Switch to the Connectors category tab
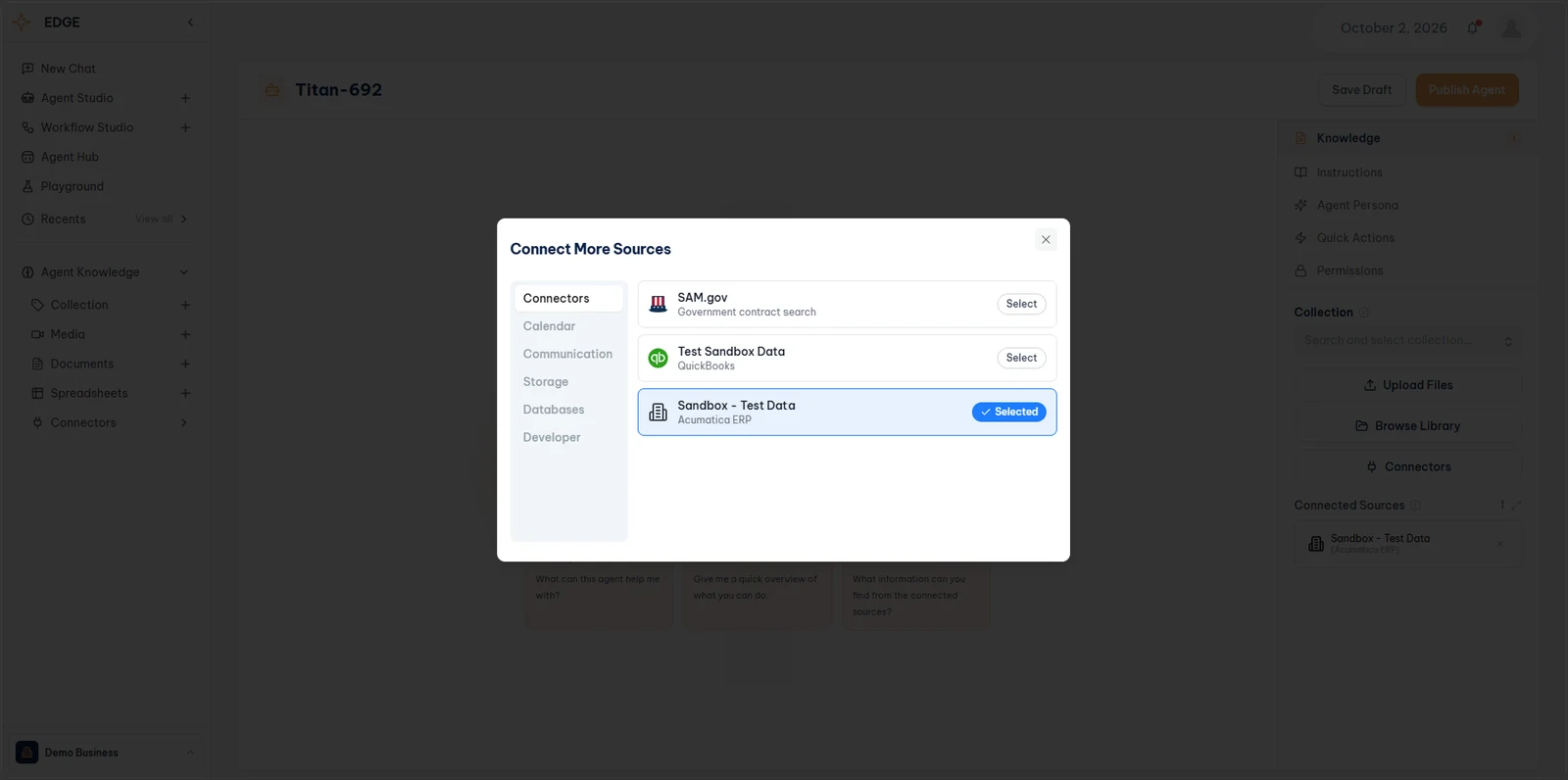This screenshot has width=1568, height=780. pos(568,298)
